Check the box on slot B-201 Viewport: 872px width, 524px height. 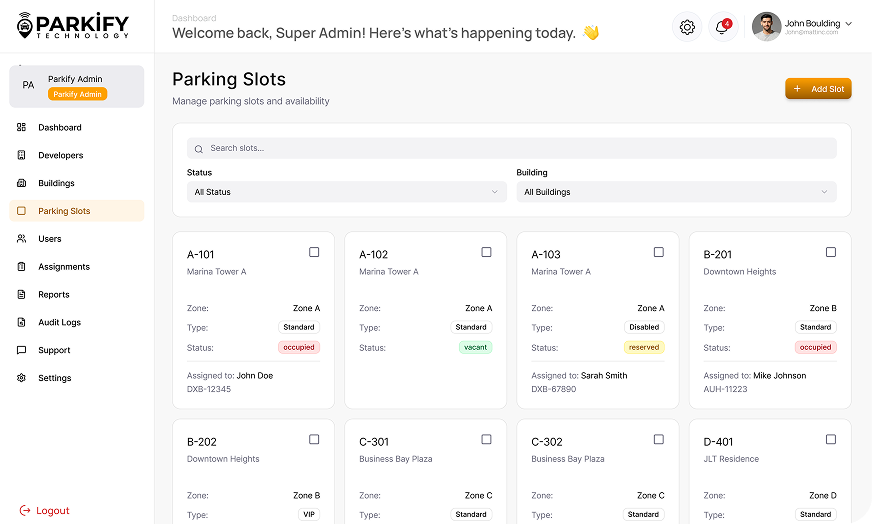click(830, 253)
